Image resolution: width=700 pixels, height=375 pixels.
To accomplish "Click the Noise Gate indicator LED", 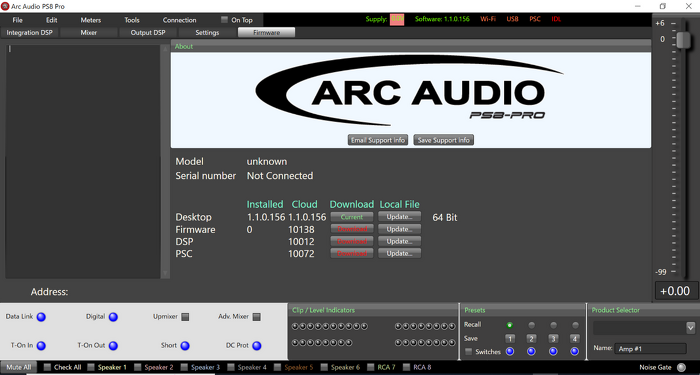I will pos(681,367).
